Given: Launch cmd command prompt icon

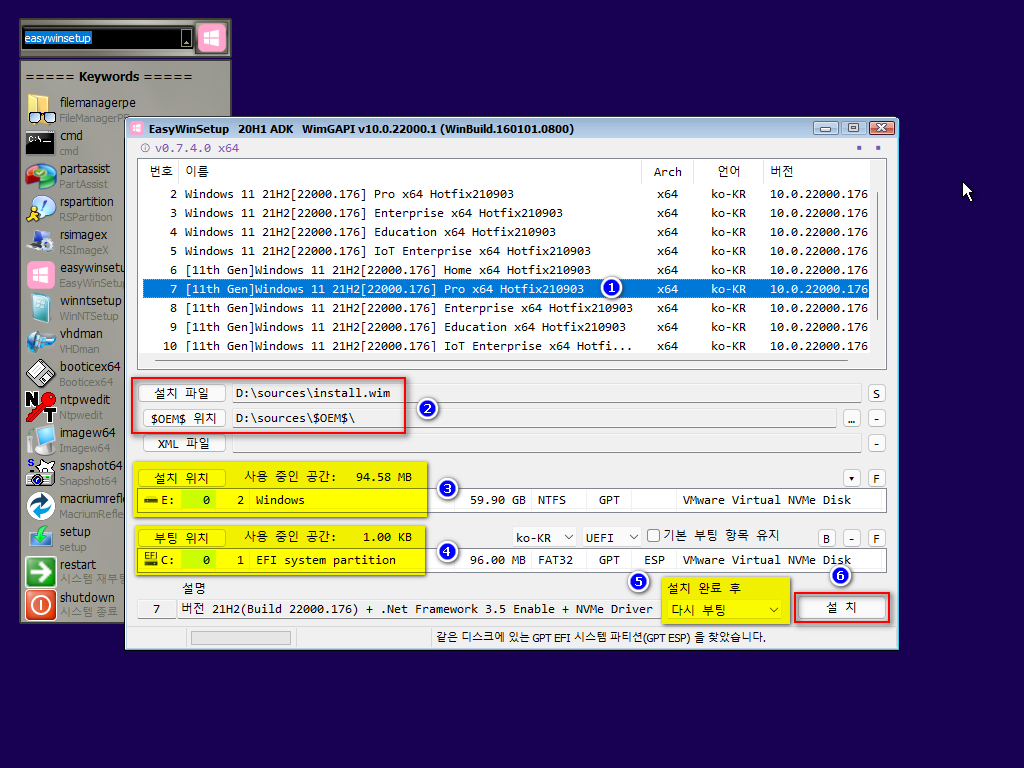Looking at the screenshot, I should tap(40, 142).
